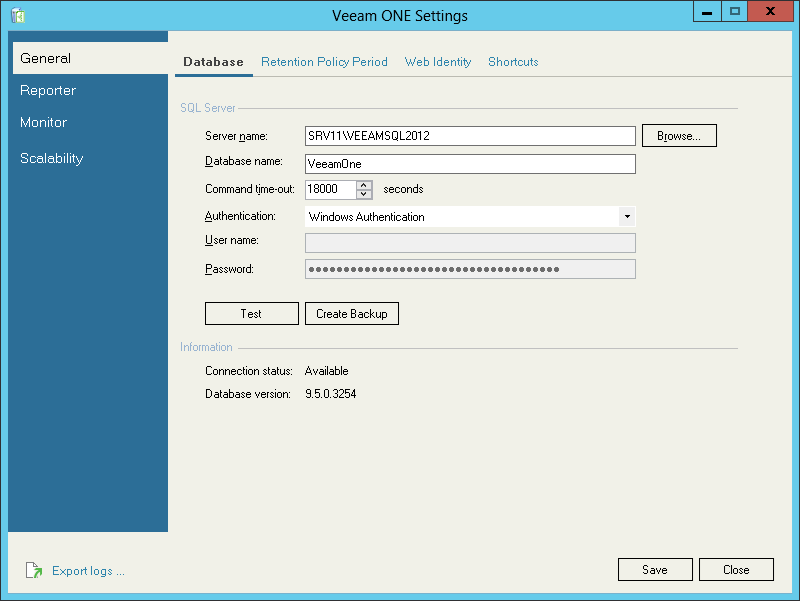The height and width of the screenshot is (601, 800).
Task: Click the Browse... button
Action: click(x=679, y=136)
